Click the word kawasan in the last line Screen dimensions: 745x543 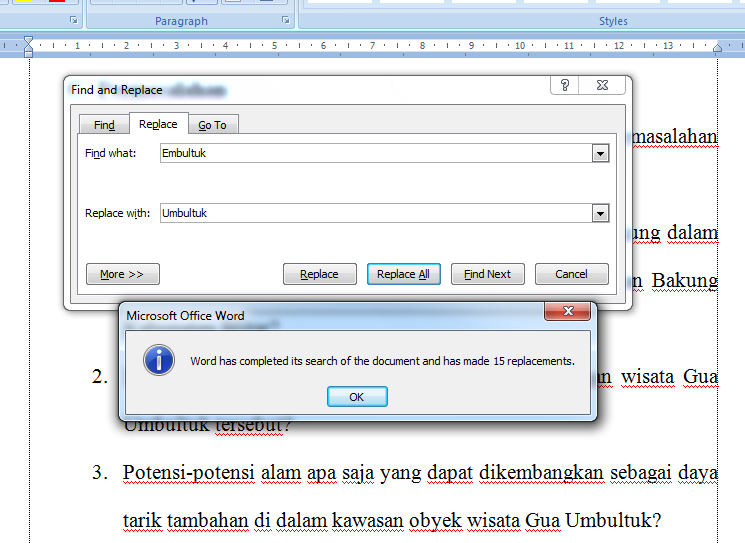(368, 521)
